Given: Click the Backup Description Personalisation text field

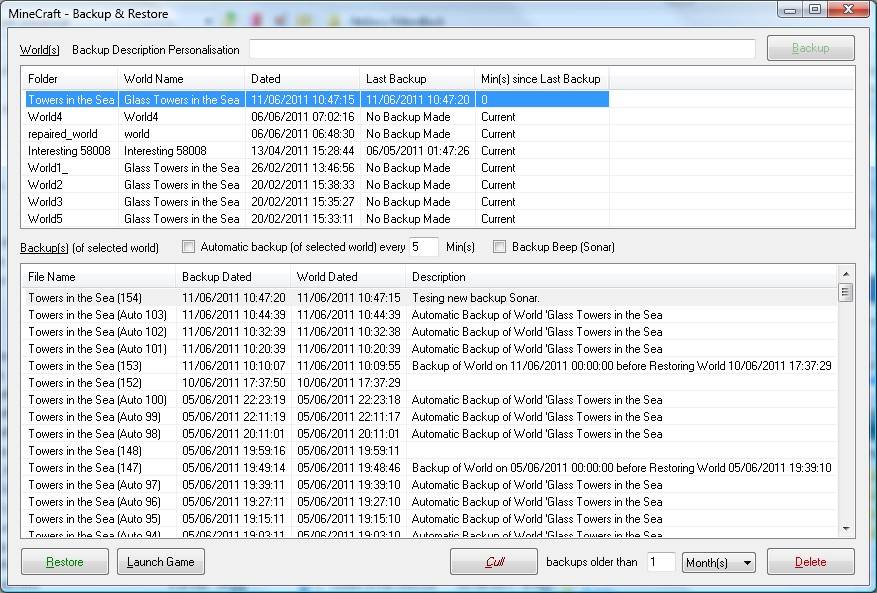Looking at the screenshot, I should (502, 49).
